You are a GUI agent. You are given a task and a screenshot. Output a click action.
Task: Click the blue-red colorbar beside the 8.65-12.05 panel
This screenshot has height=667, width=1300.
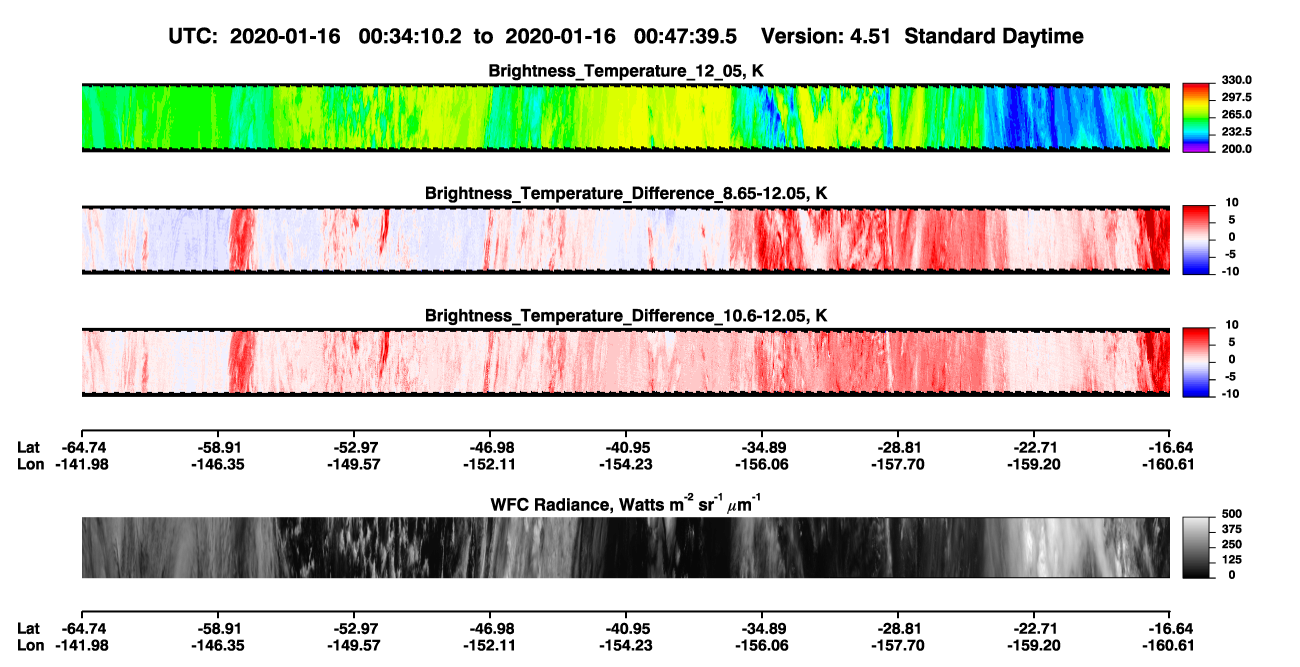[x=1195, y=239]
